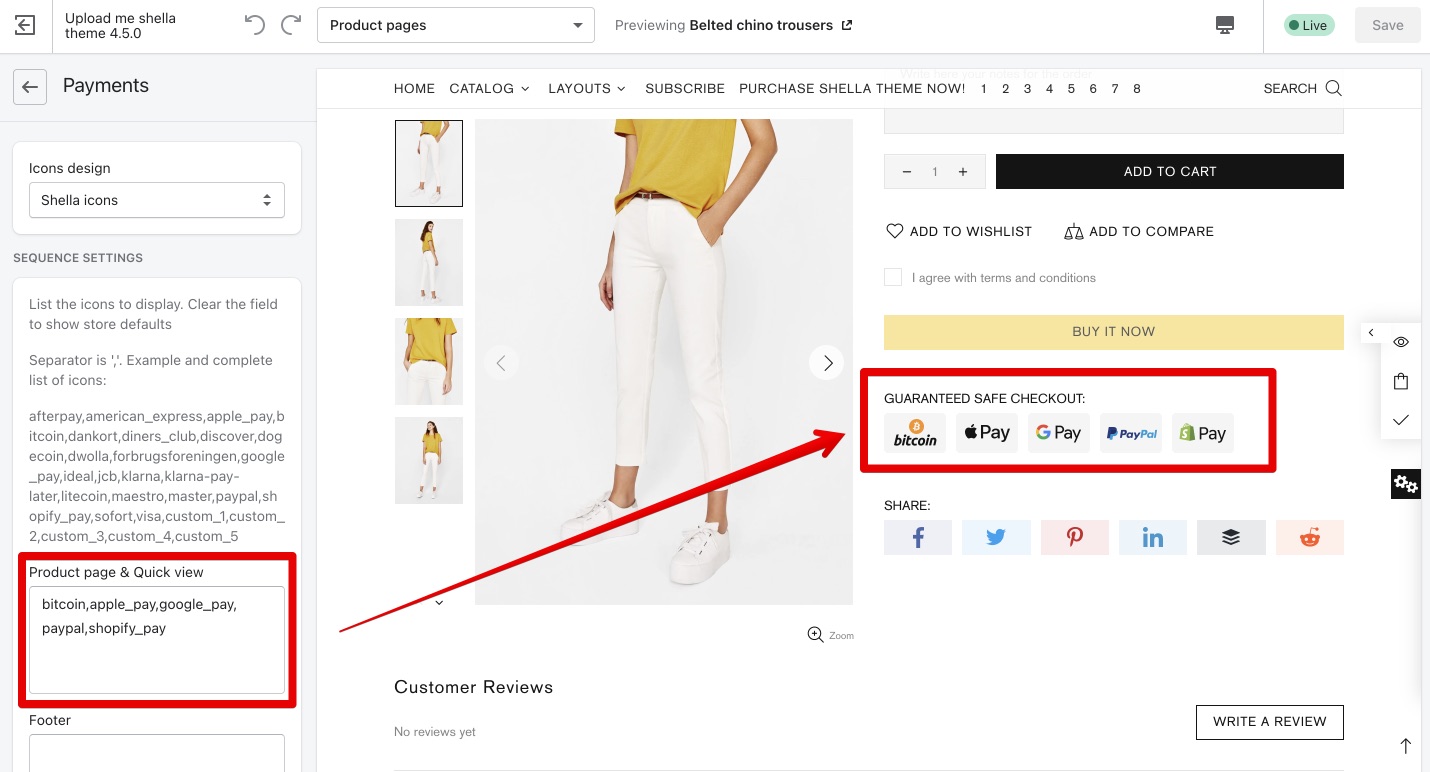The width and height of the screenshot is (1430, 772).
Task: Go to HOME menu item
Action: pyautogui.click(x=414, y=88)
